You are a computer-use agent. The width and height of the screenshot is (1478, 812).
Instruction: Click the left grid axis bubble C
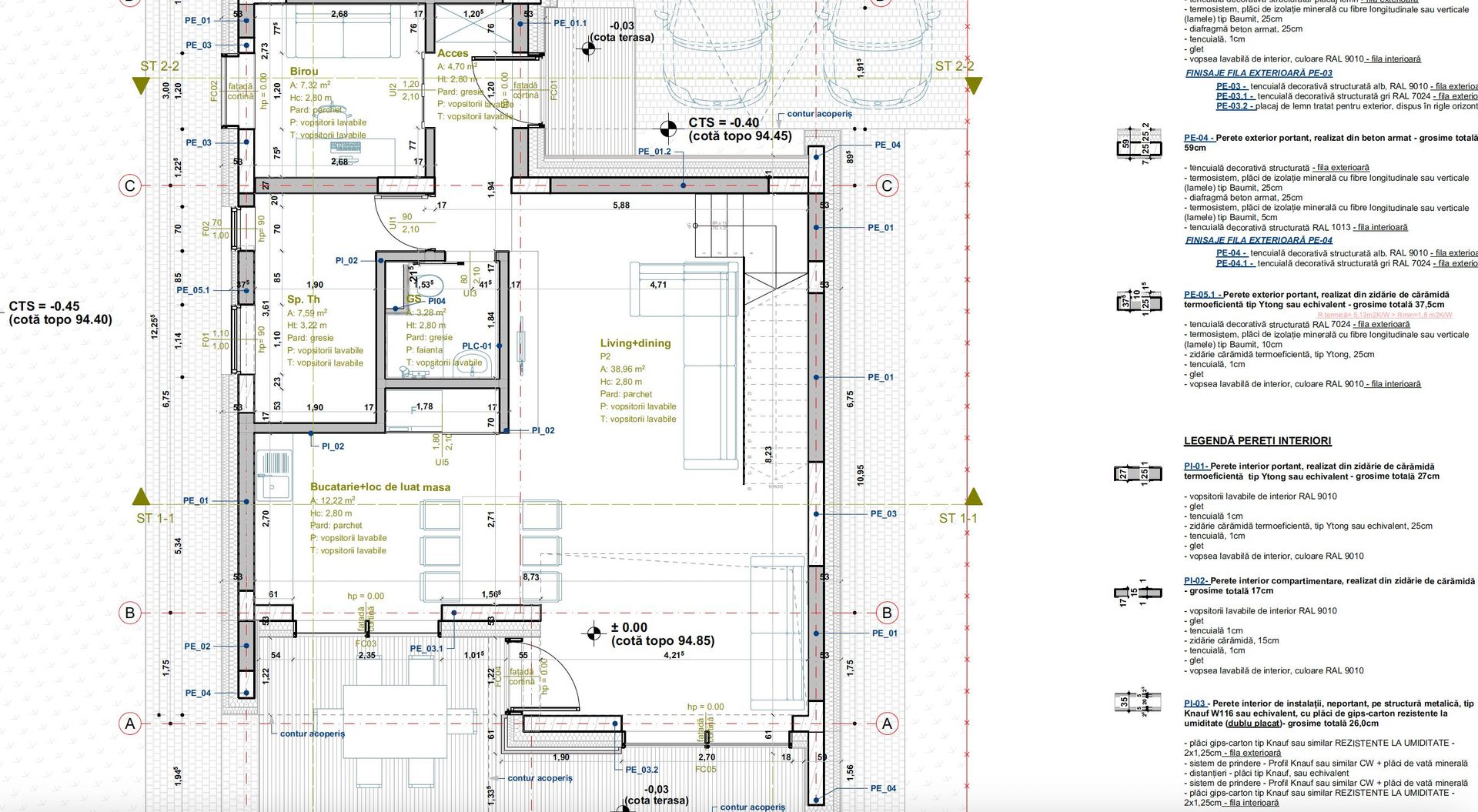129,185
